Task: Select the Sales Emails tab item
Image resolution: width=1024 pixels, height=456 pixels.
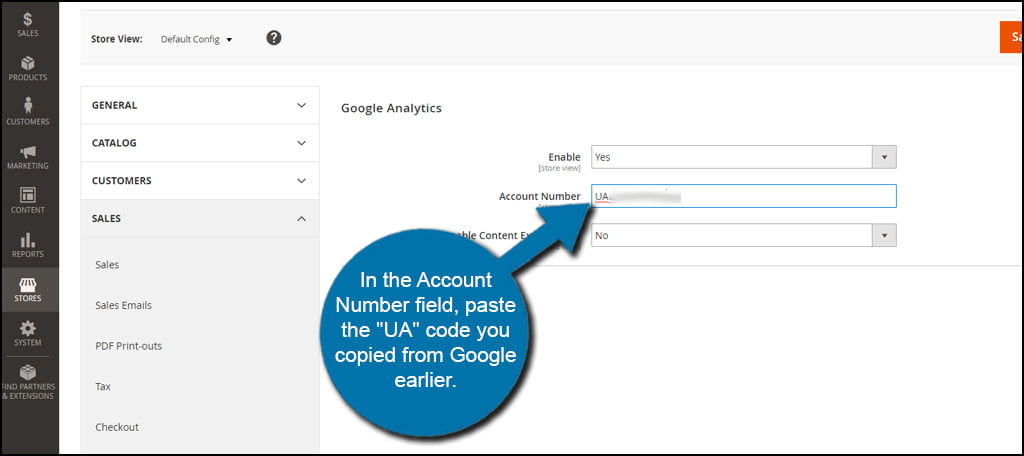Action: (123, 305)
